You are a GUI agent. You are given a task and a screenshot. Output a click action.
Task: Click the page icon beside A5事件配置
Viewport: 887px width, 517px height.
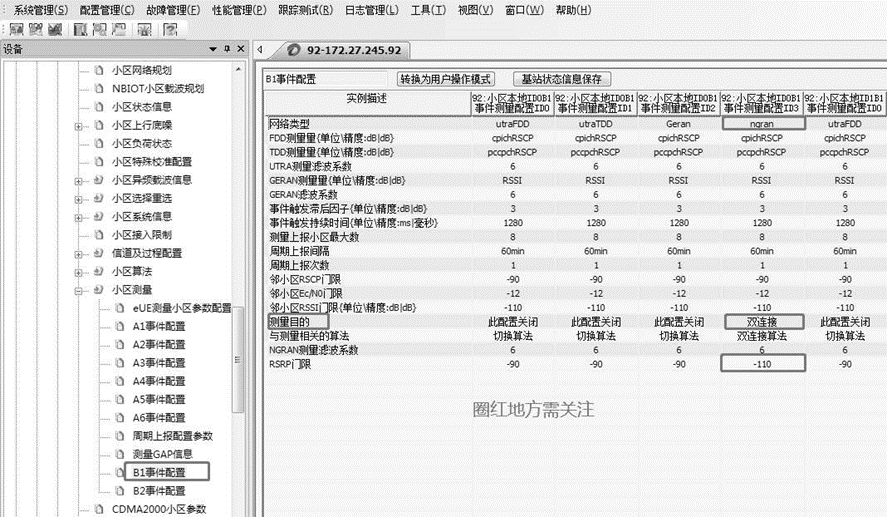[x=120, y=399]
